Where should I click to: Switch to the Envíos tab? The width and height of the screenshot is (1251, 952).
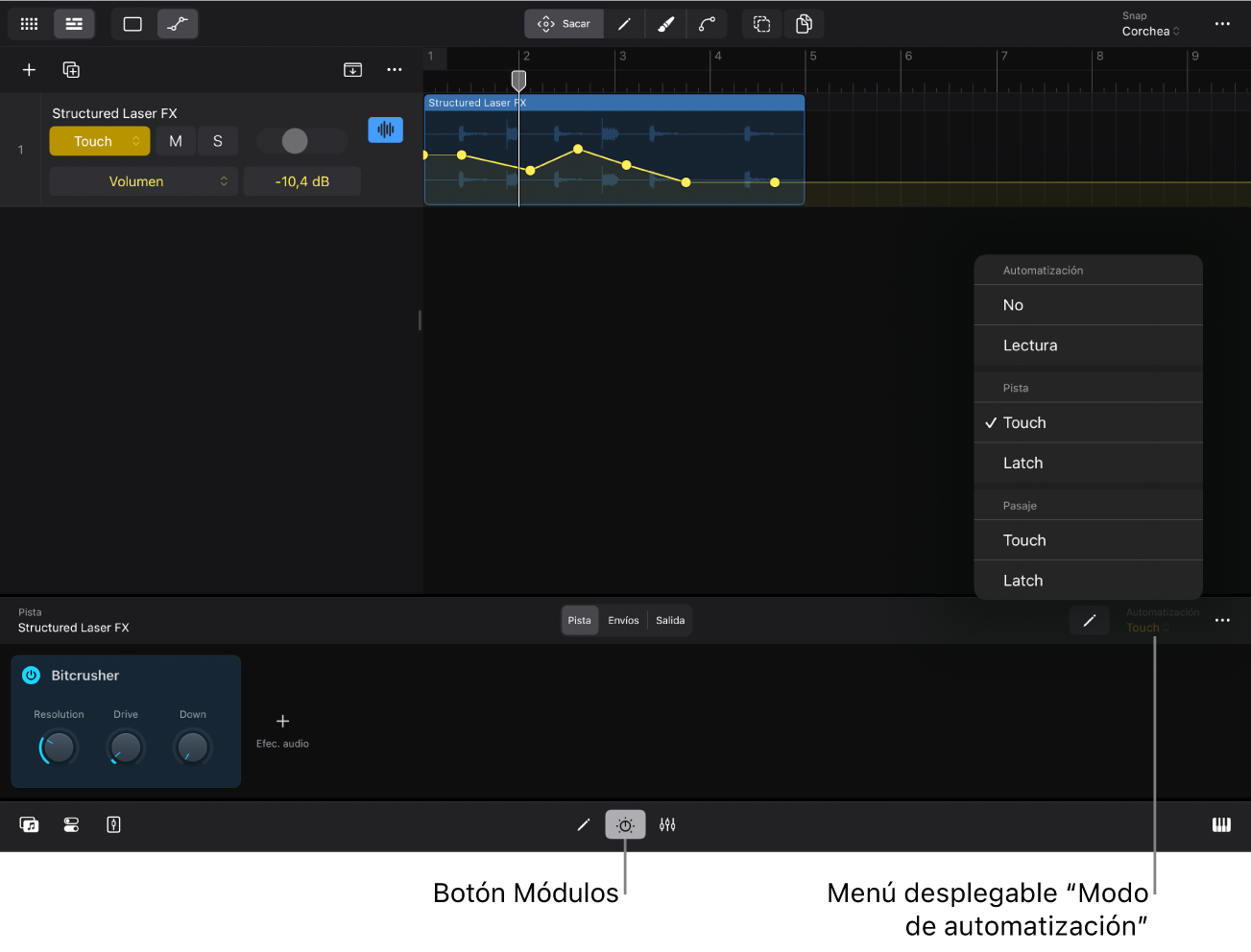(x=623, y=621)
